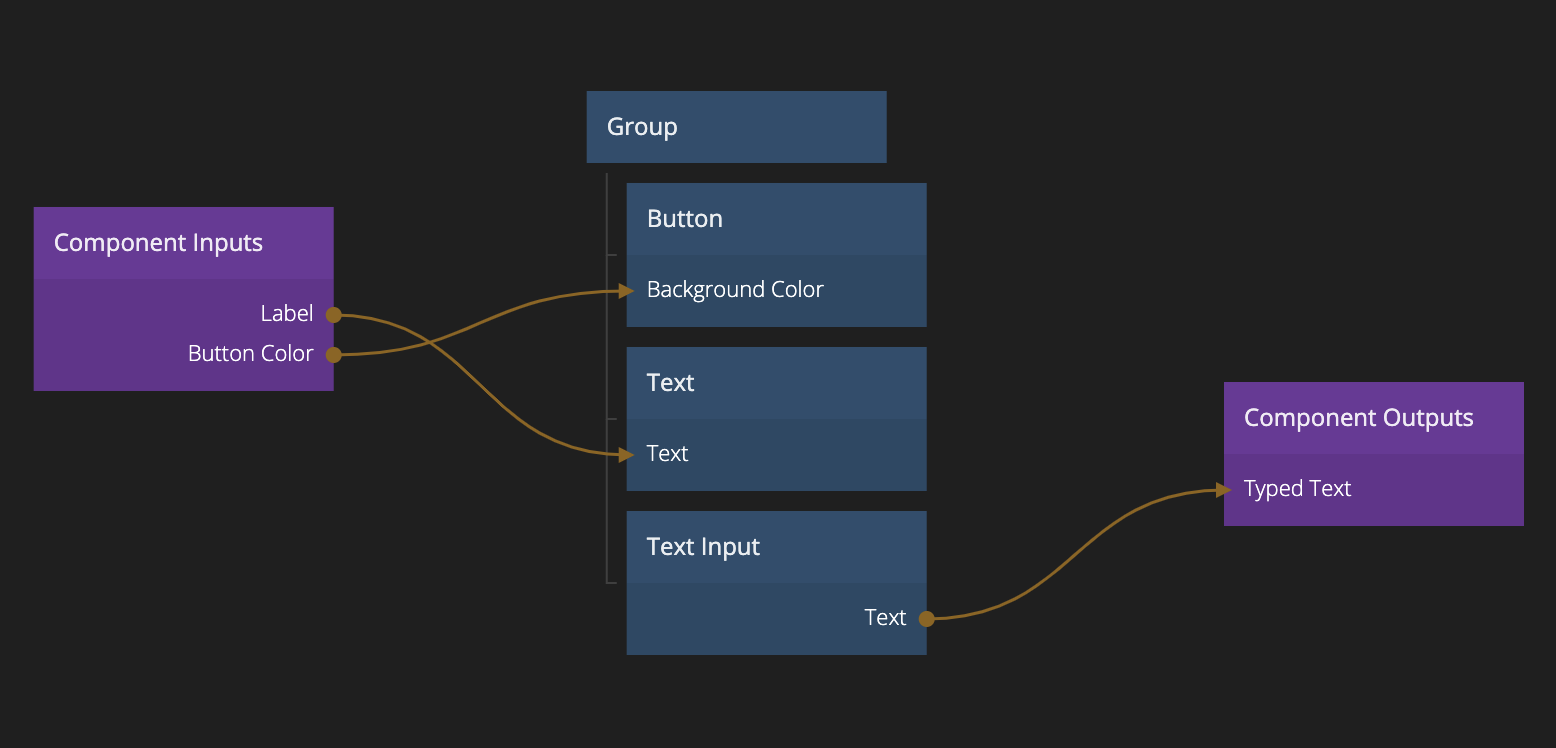The height and width of the screenshot is (748, 1556).
Task: Select the Component Inputs node header
Action: pos(183,243)
